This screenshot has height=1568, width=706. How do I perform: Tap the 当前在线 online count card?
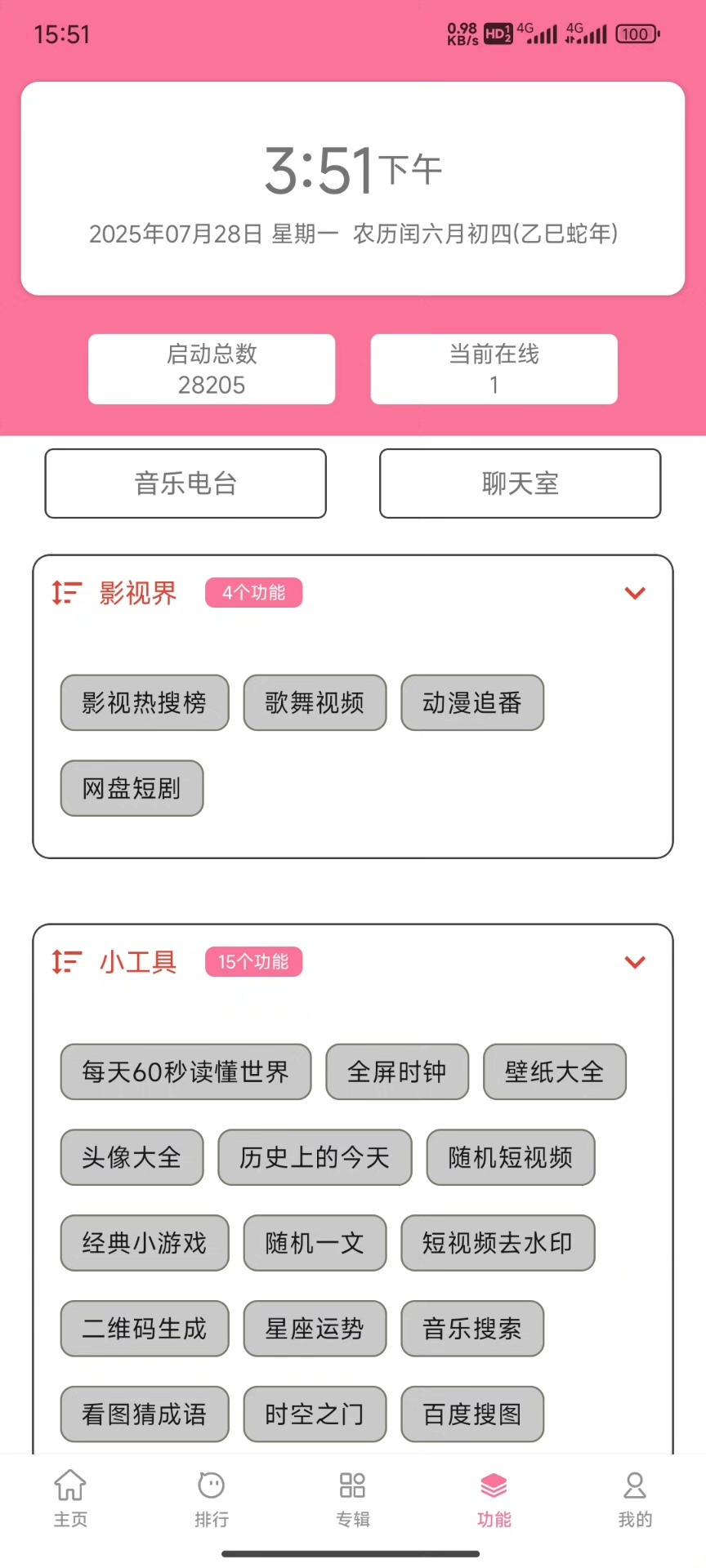tap(494, 369)
